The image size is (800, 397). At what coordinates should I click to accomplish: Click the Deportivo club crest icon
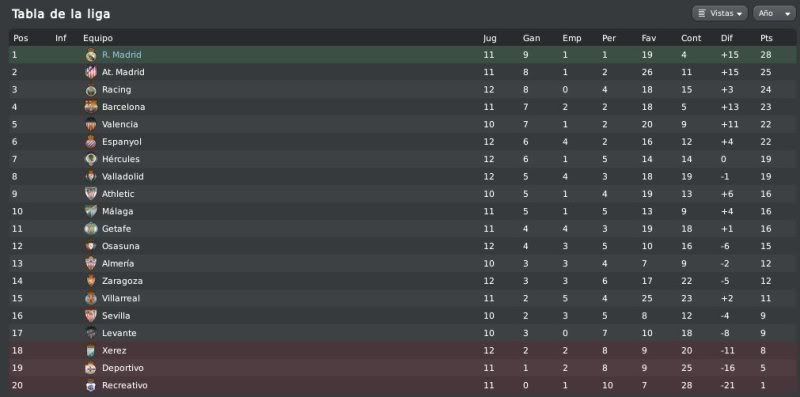[91, 367]
